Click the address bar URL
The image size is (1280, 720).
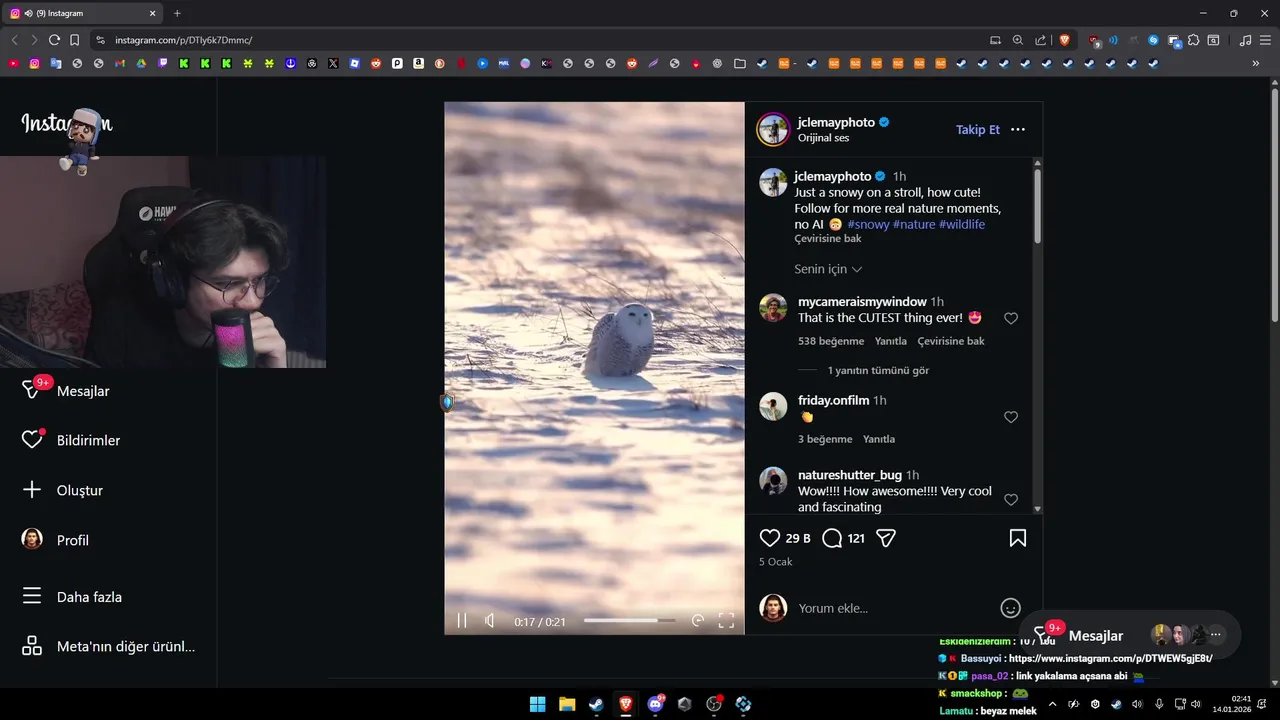pos(183,40)
